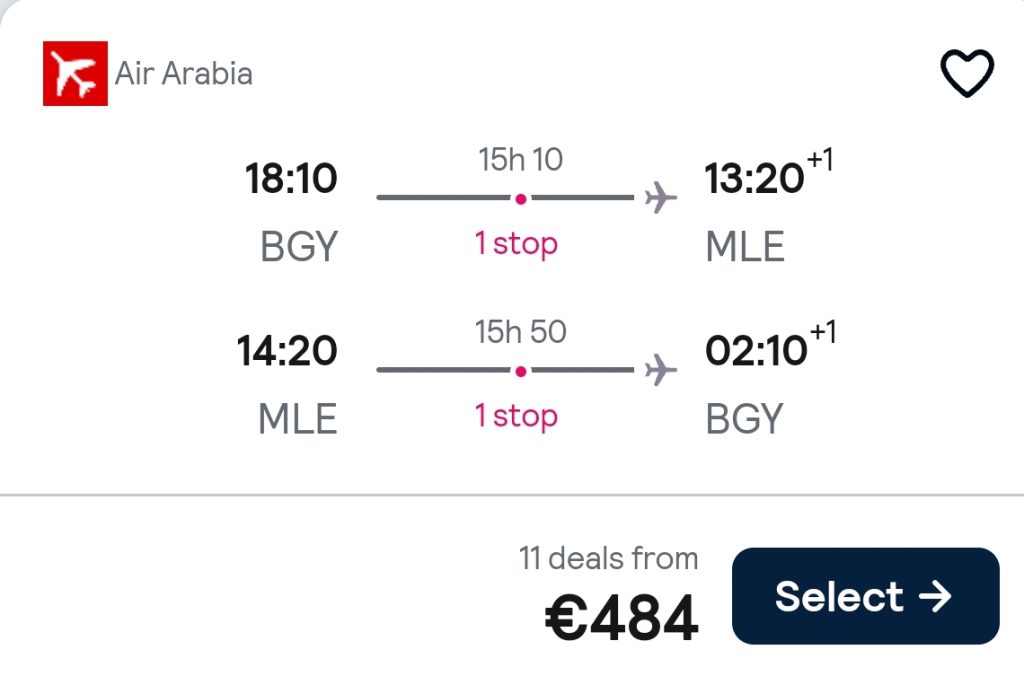Click the arrow on the Select button
Viewport: 1024px width, 676px height.
coord(935,596)
